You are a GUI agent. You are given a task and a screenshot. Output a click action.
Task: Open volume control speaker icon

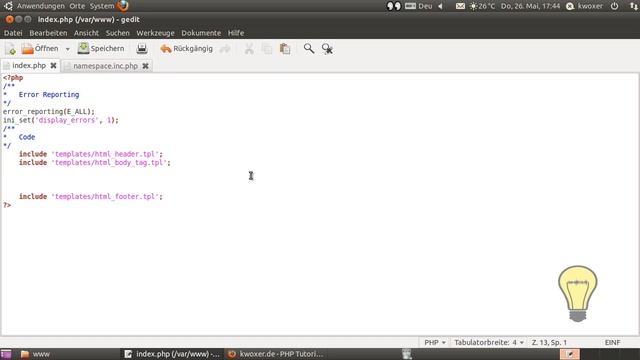441,6
